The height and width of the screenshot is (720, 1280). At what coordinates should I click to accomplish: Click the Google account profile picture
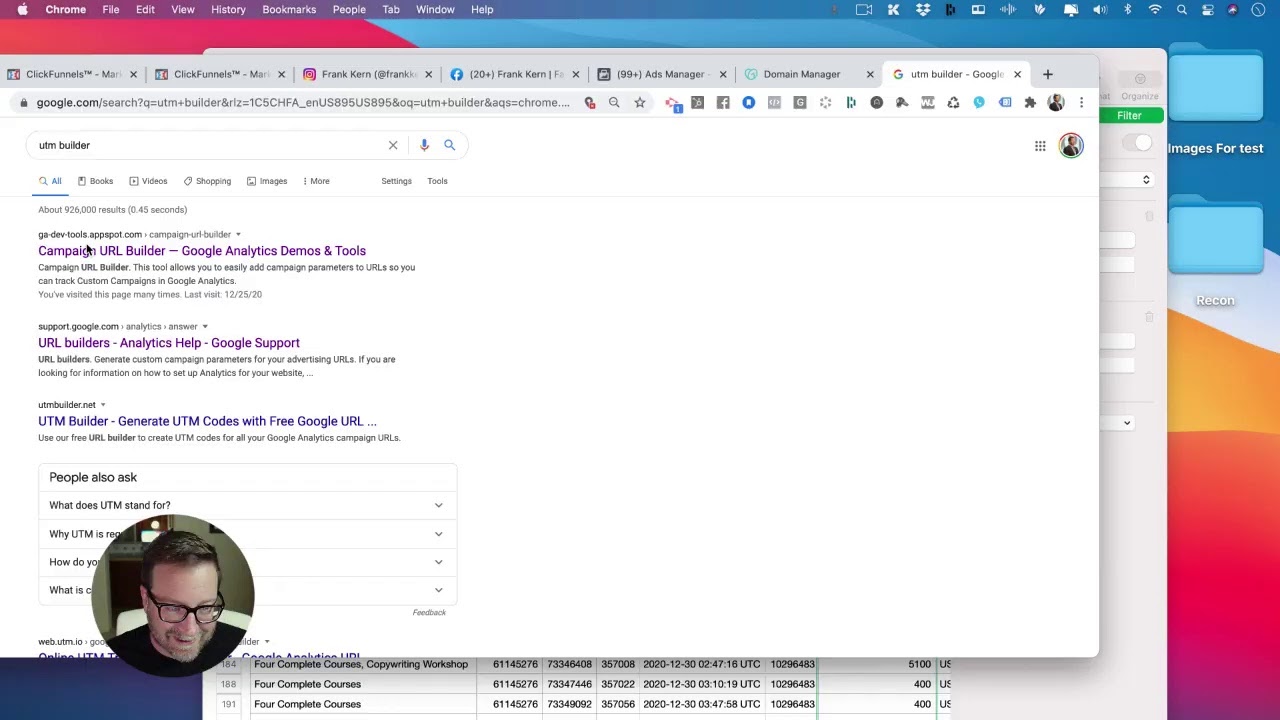(1071, 146)
